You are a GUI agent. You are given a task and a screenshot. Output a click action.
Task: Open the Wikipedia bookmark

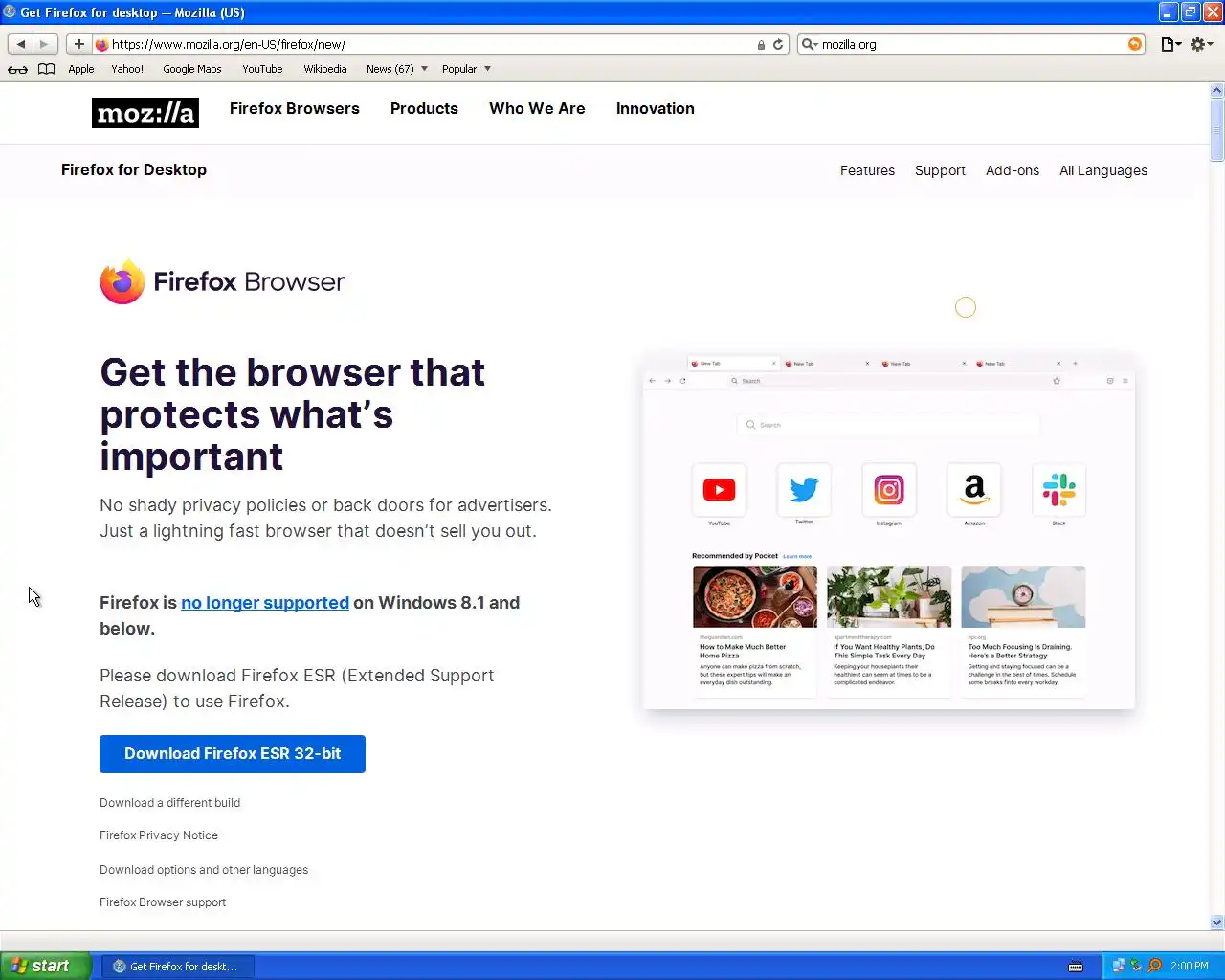pos(325,69)
